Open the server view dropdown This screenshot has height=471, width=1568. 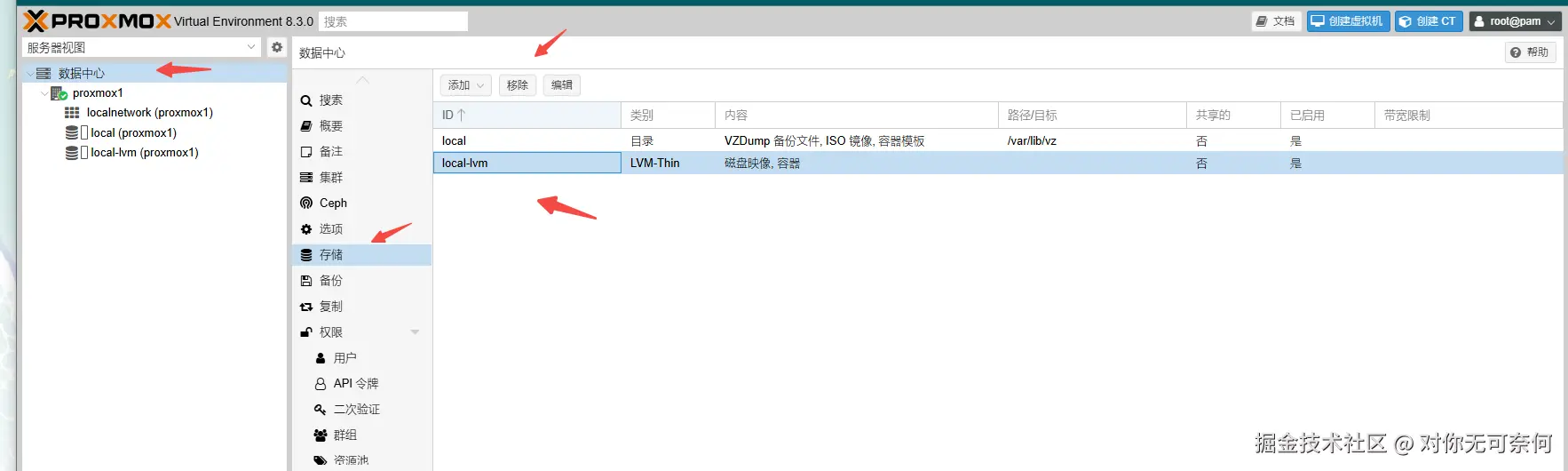pos(251,47)
